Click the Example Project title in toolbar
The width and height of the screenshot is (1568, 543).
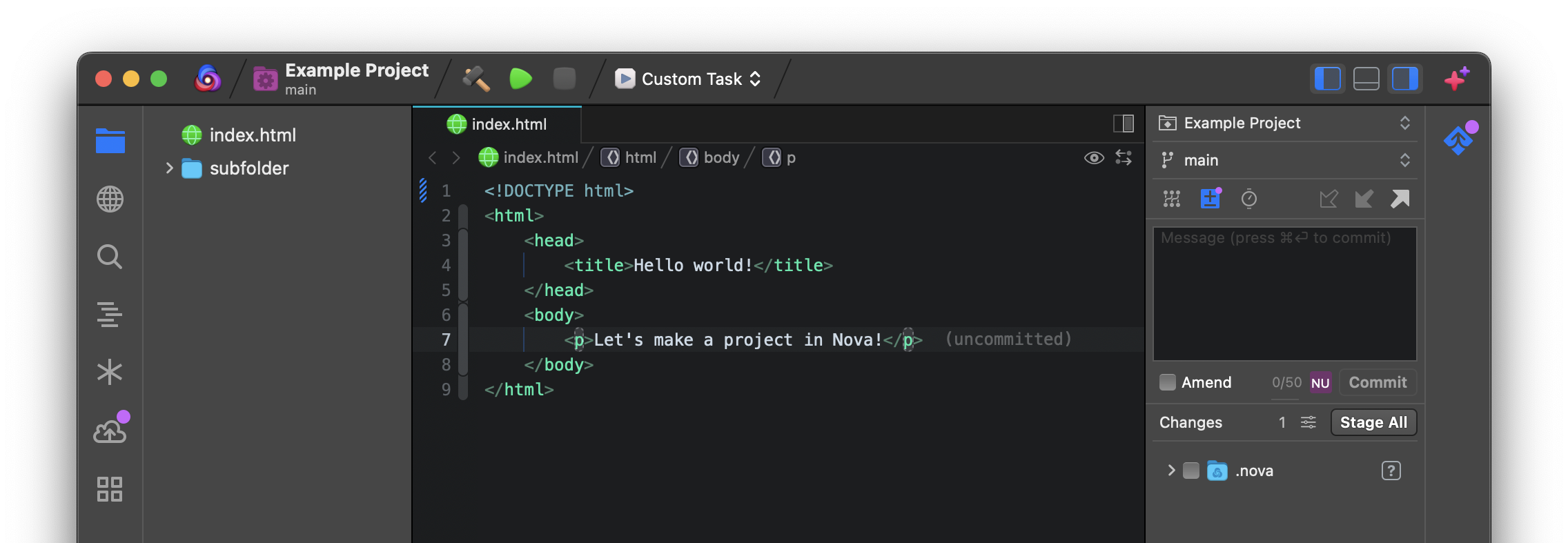[x=356, y=70]
